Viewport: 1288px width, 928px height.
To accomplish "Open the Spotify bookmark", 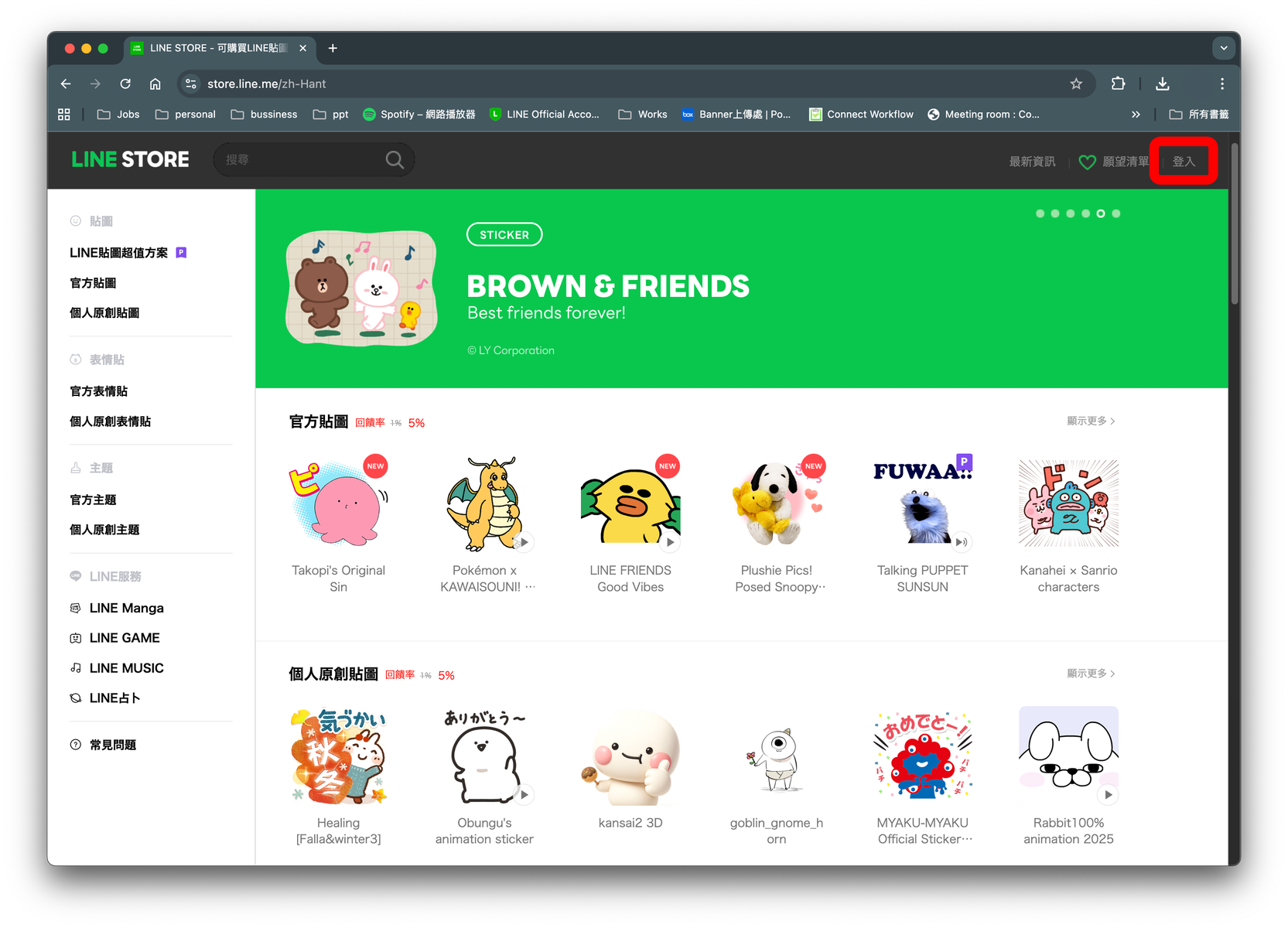I will tap(419, 114).
